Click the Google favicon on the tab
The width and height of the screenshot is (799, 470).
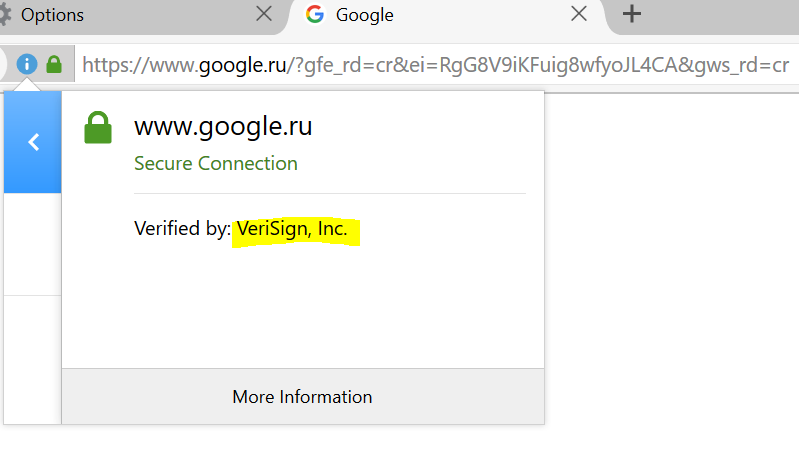[314, 14]
